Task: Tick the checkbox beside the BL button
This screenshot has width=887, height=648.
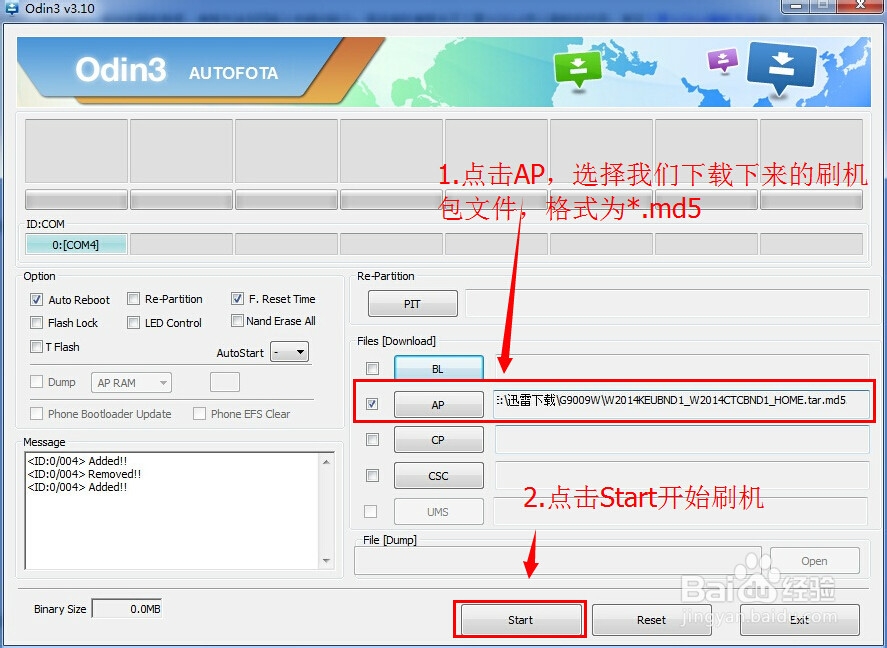Action: pyautogui.click(x=372, y=369)
